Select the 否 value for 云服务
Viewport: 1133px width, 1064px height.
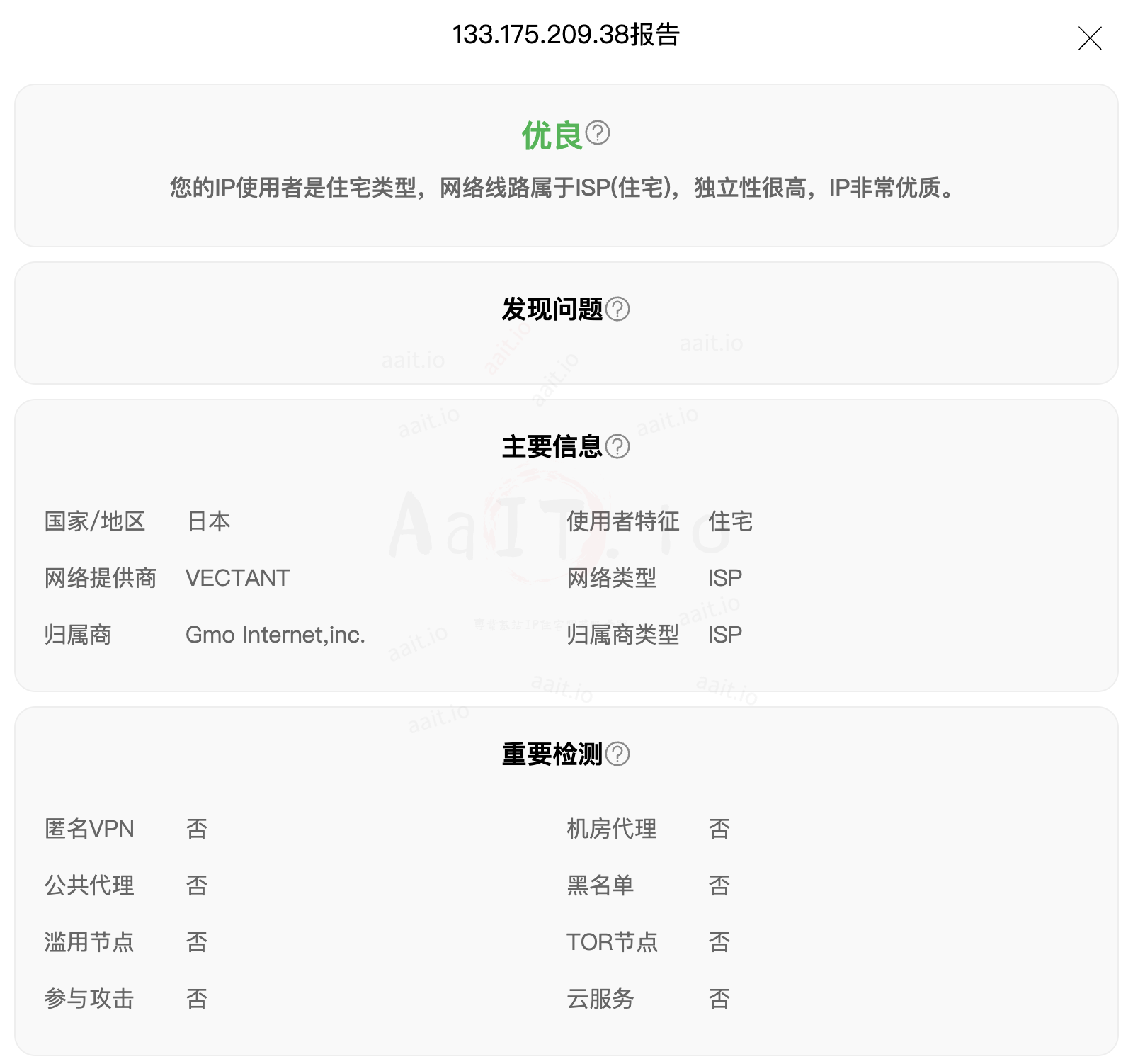click(719, 999)
